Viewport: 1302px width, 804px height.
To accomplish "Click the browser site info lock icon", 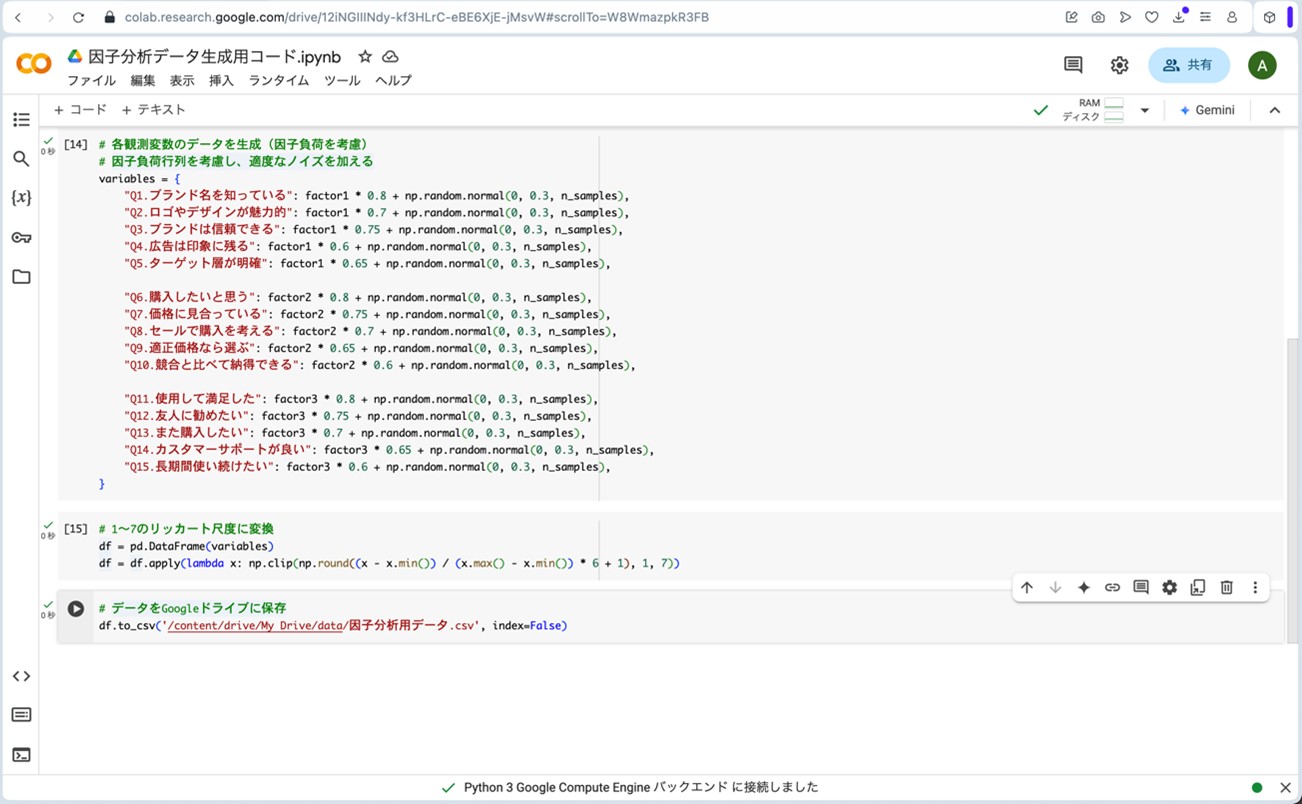I will (x=109, y=17).
